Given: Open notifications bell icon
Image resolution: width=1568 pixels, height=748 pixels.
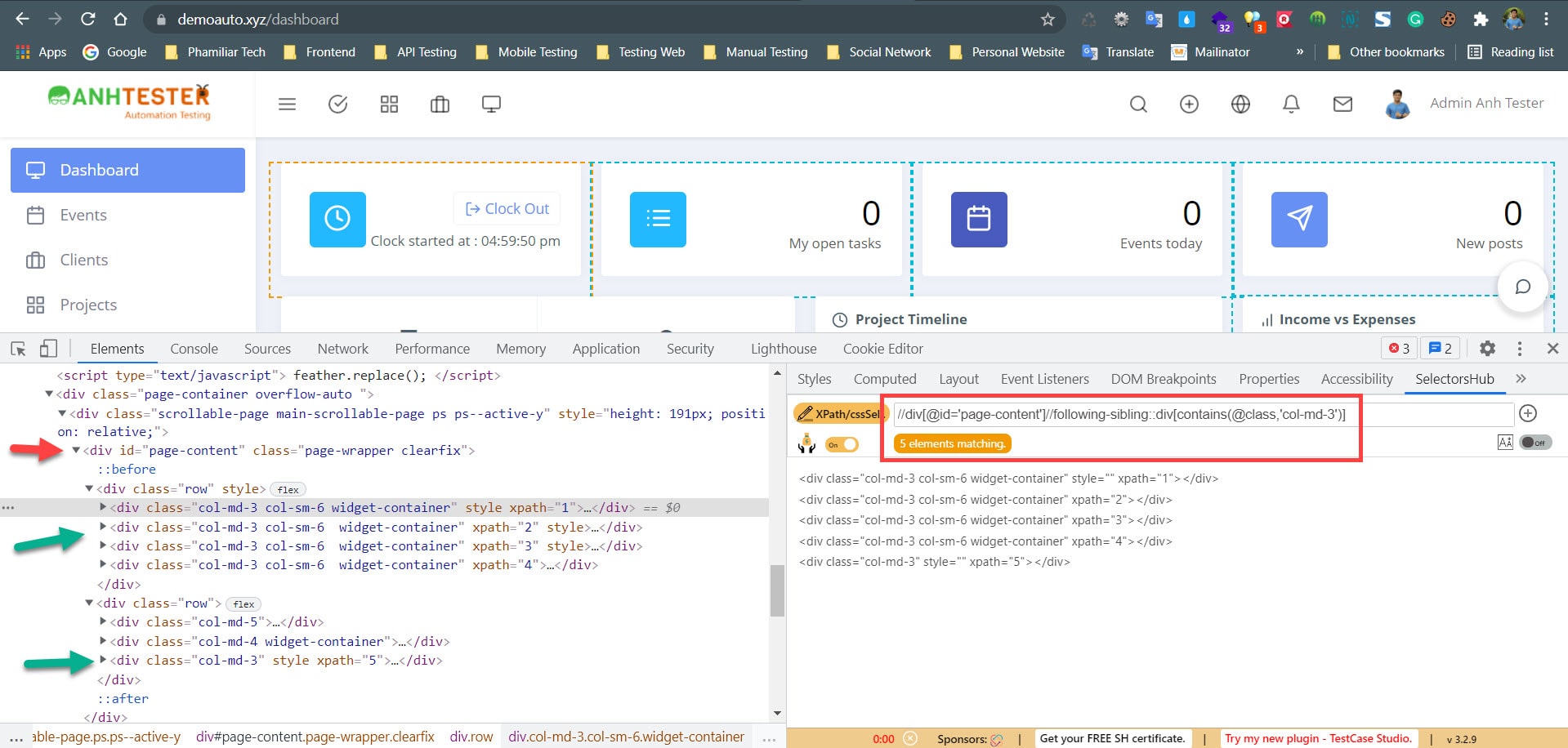Looking at the screenshot, I should 1291,104.
